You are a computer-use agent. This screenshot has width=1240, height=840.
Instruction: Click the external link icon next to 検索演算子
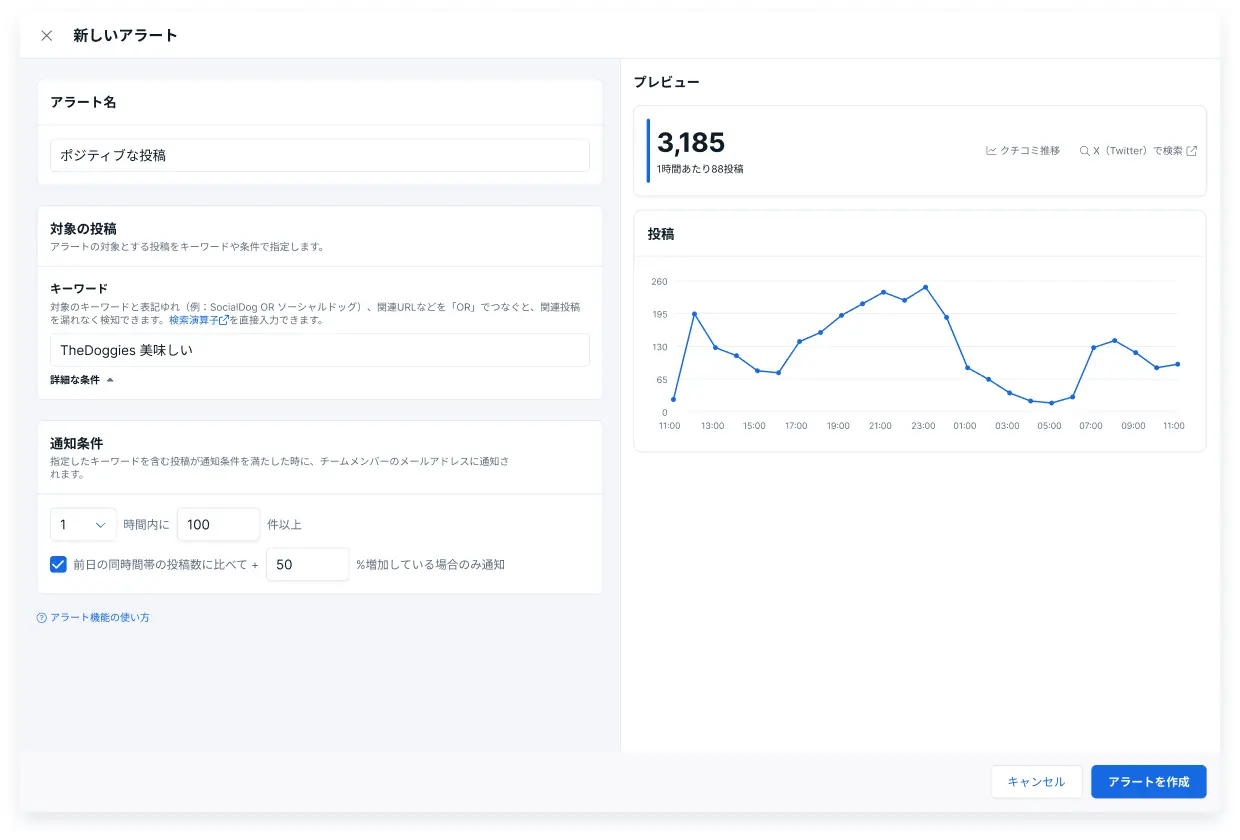224,320
